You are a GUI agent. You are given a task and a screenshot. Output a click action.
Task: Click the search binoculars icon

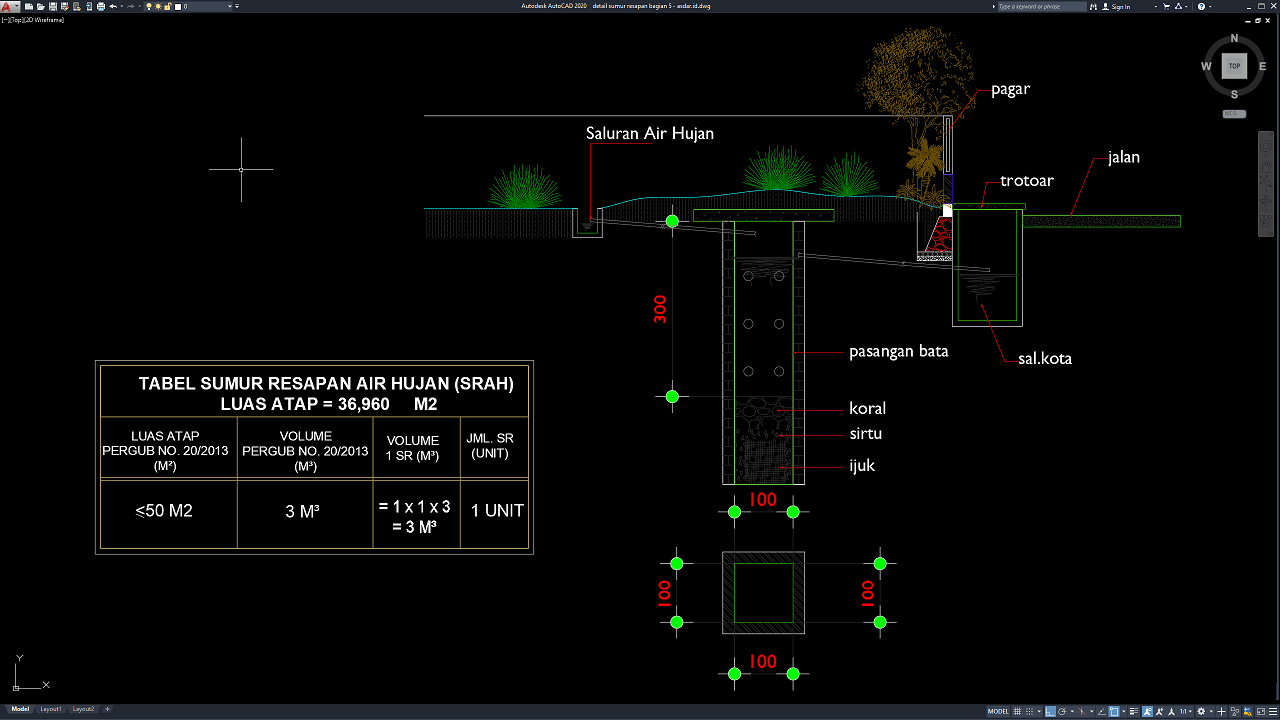[x=1092, y=6]
